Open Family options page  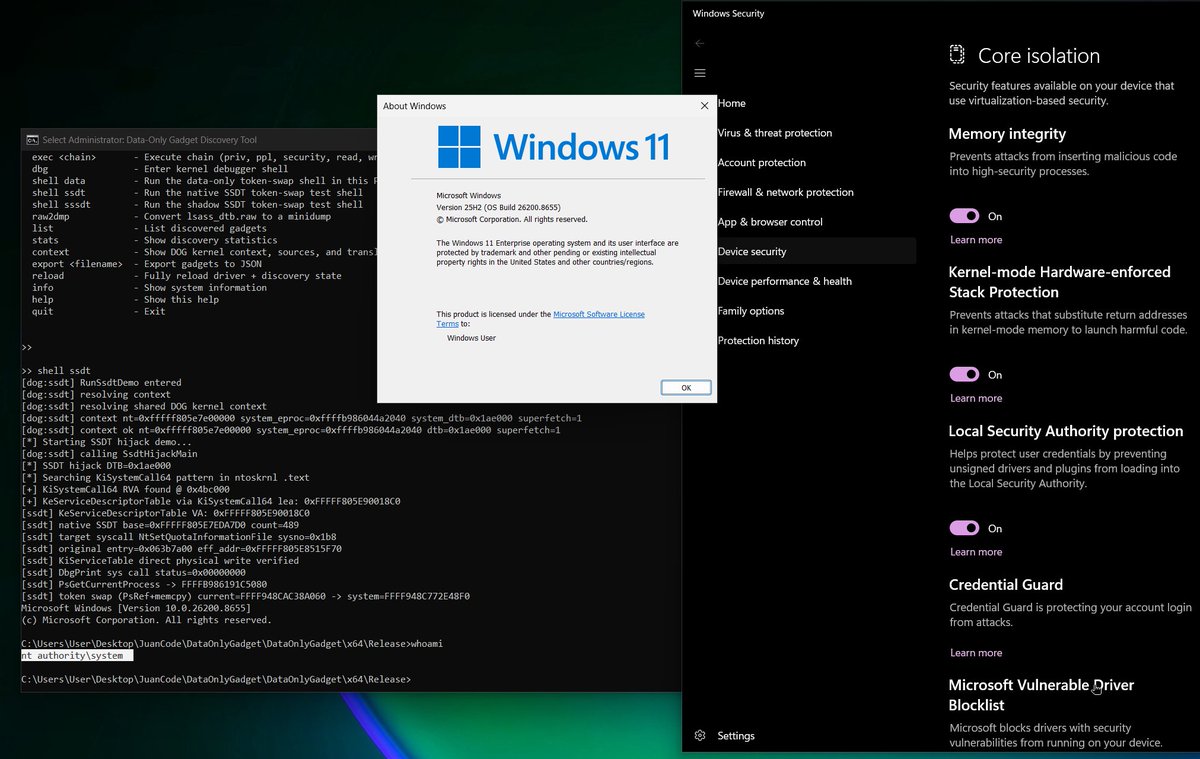tap(751, 311)
